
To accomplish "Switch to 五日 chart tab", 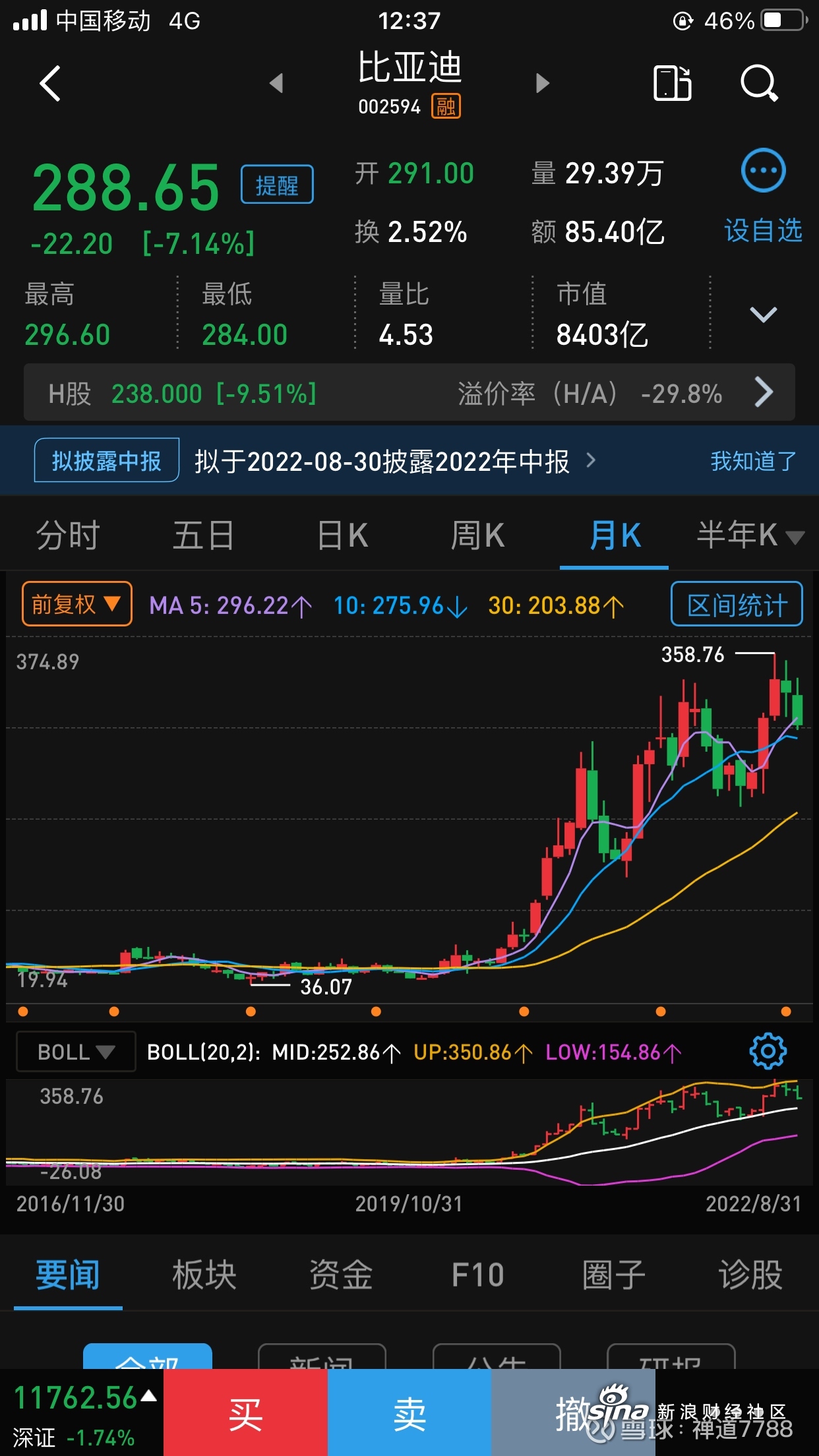I will pos(204,535).
